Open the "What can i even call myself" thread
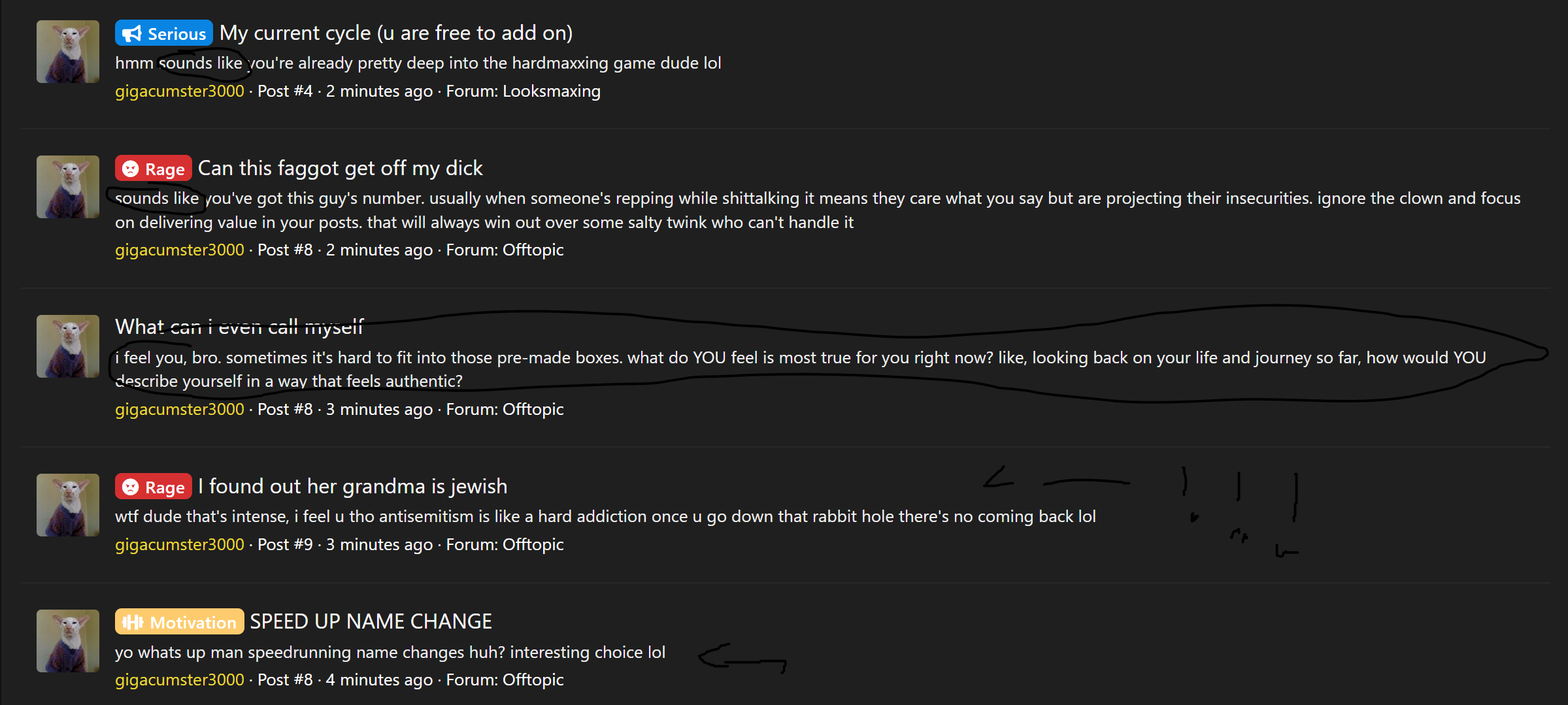Screen dimensions: 1568x705 pos(239,327)
